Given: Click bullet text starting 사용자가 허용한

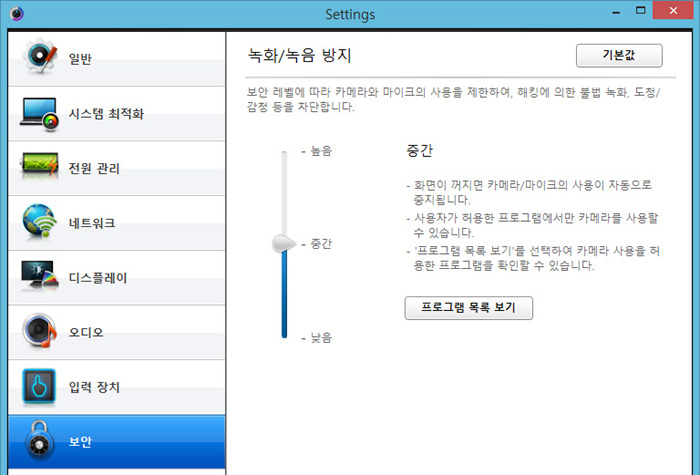Looking at the screenshot, I should pos(533,225).
